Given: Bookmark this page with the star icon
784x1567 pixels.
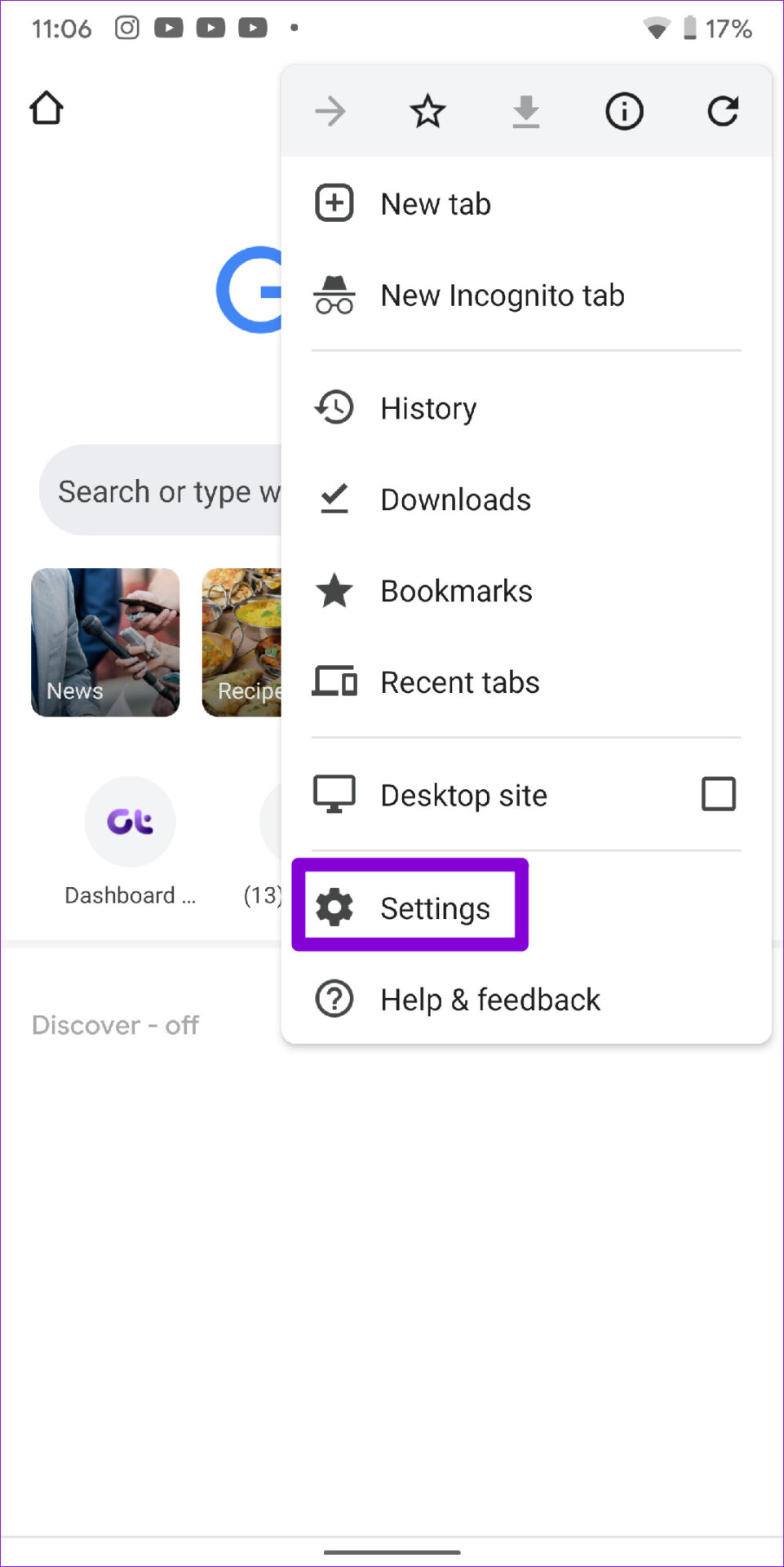Looking at the screenshot, I should pos(427,111).
